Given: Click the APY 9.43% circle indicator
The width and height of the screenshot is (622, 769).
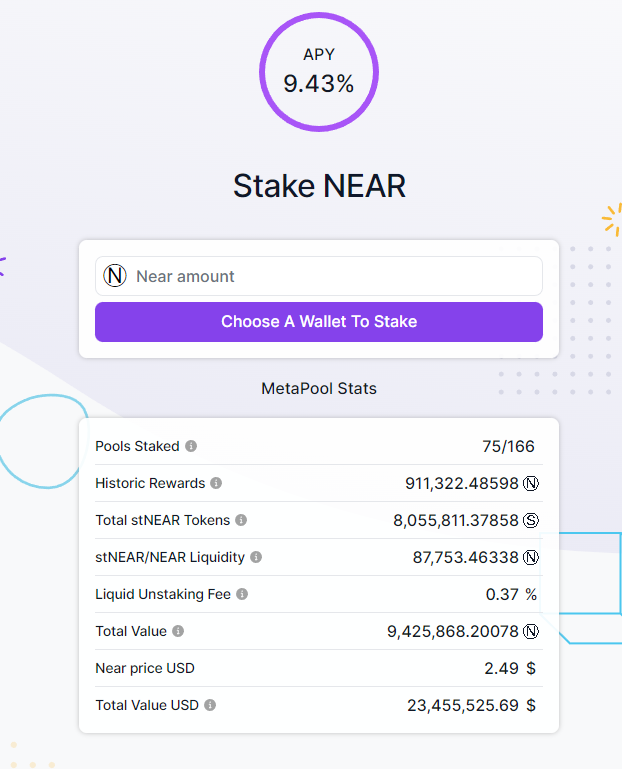Looking at the screenshot, I should click(x=319, y=72).
